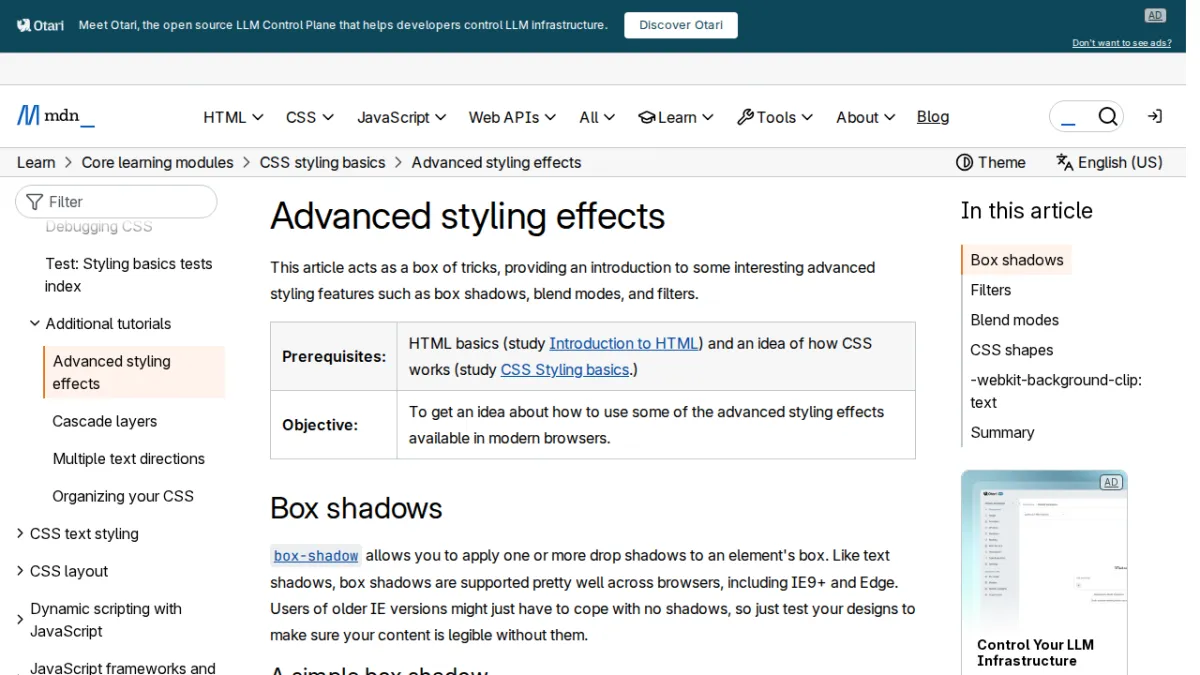Click the AD badge in top banner
Screen dimensions: 1200x675
pos(1155,15)
